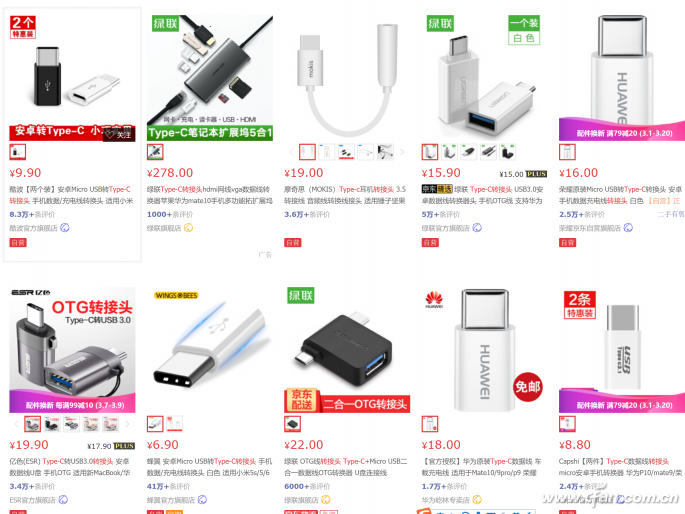The height and width of the screenshot is (514, 685).
Task: Click contact icon beside 荣耀京东自营旗舰店
Action: coord(628,228)
